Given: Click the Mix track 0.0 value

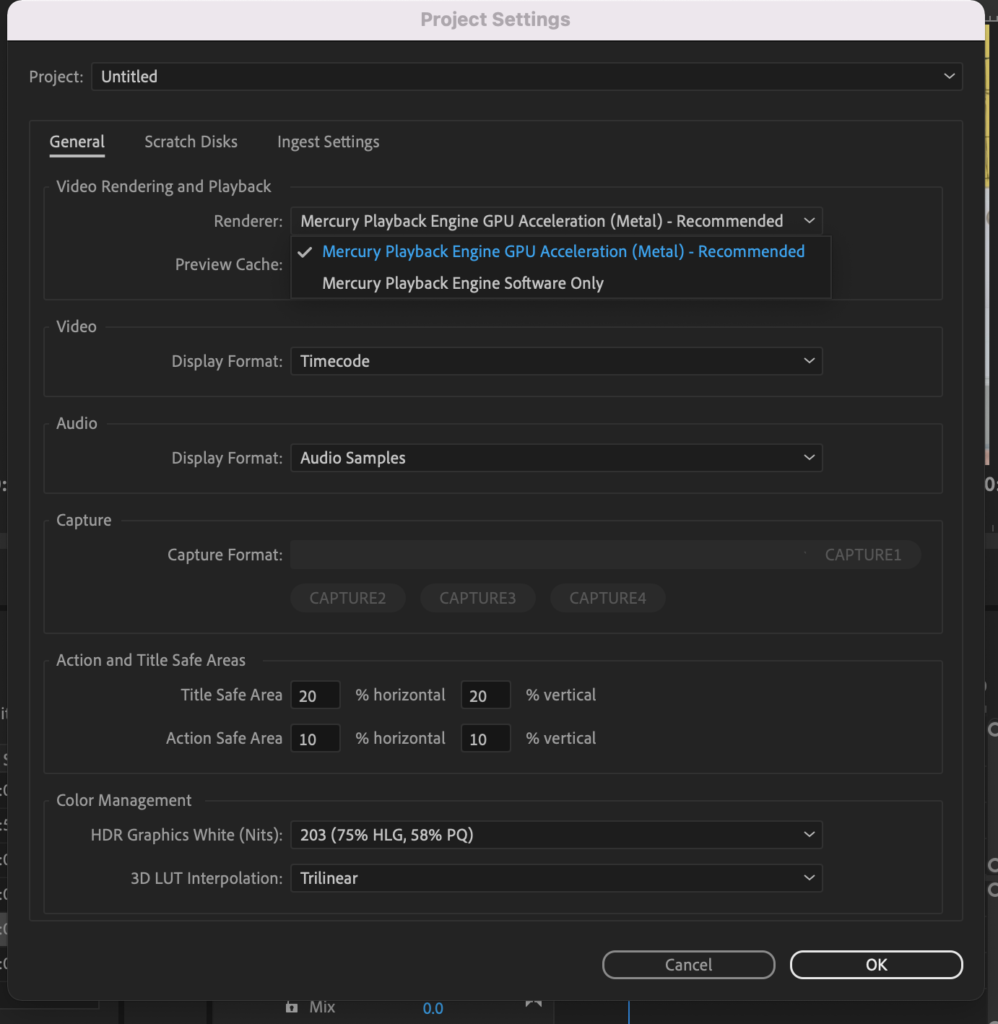Looking at the screenshot, I should click(x=432, y=1008).
